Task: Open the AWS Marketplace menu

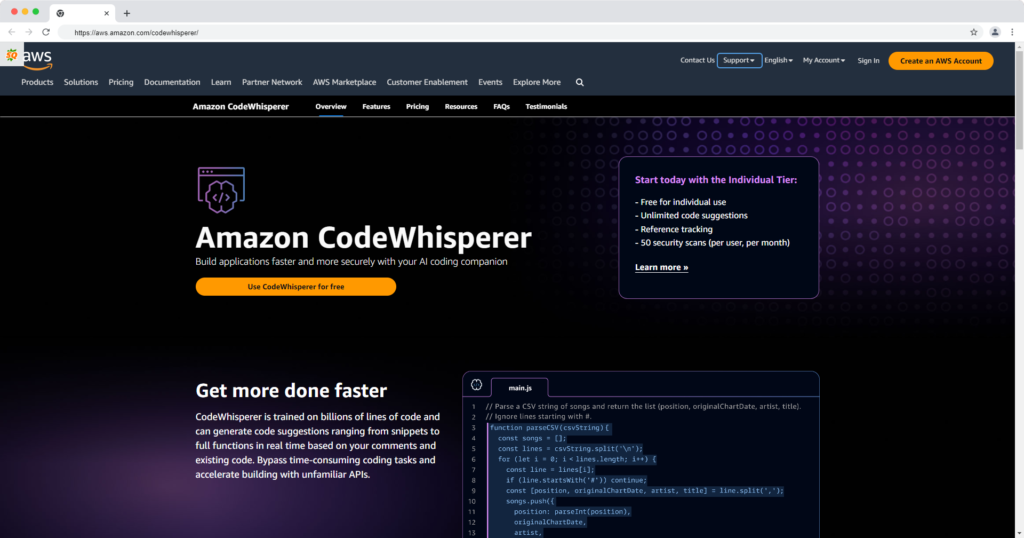Action: coord(344,82)
